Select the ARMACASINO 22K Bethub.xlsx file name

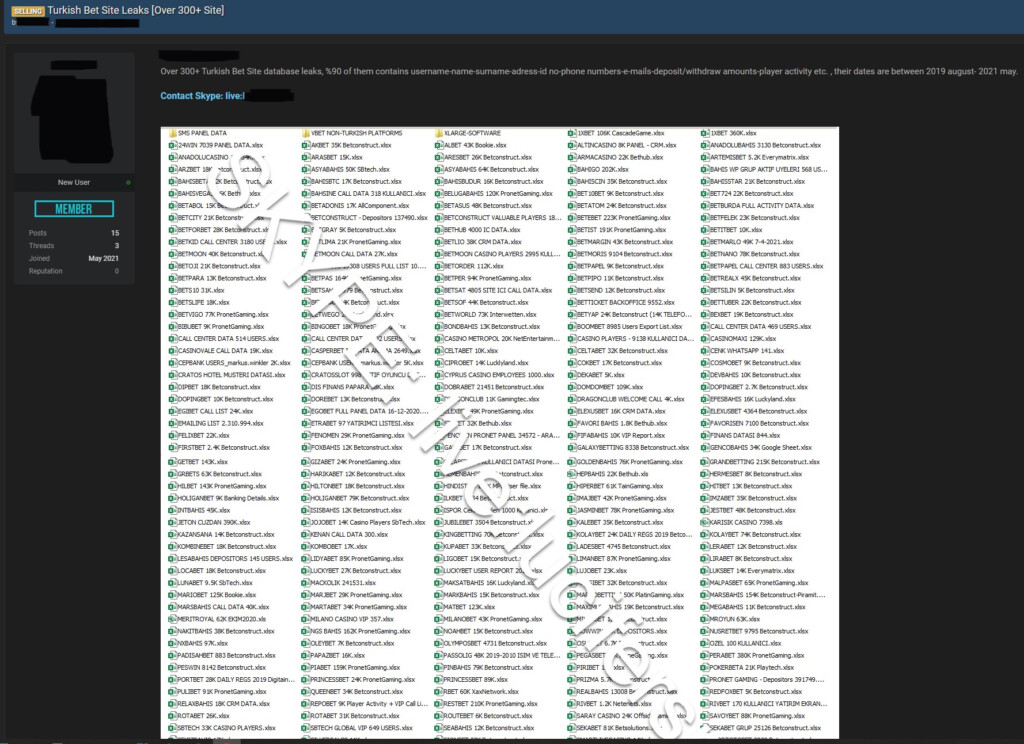tap(620, 157)
